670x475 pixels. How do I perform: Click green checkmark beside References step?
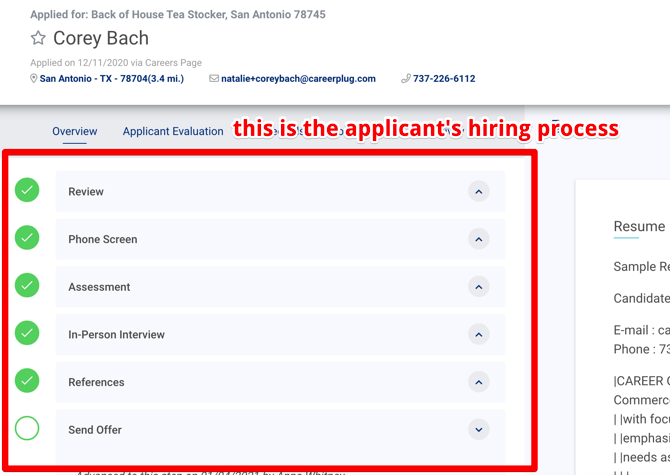[x=27, y=381]
